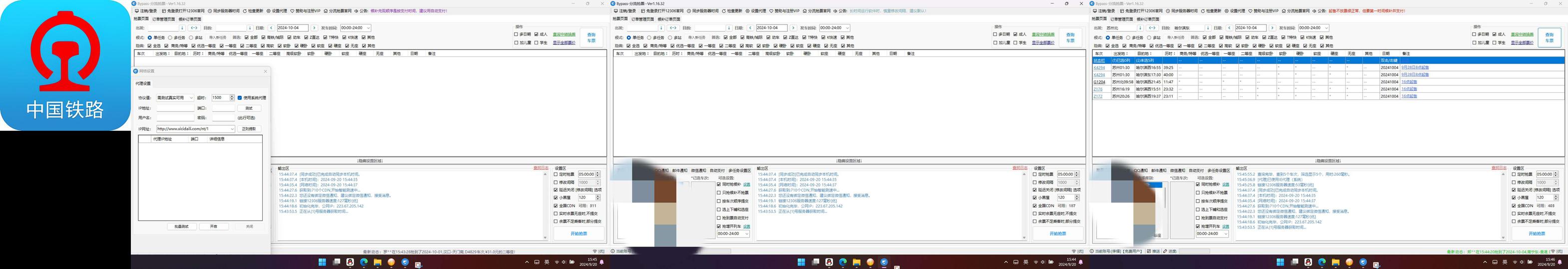Viewport: 1568px width, 269px height.
Task: Click 检查更新 refresh icon in rightmost window
Action: pos(1203,11)
